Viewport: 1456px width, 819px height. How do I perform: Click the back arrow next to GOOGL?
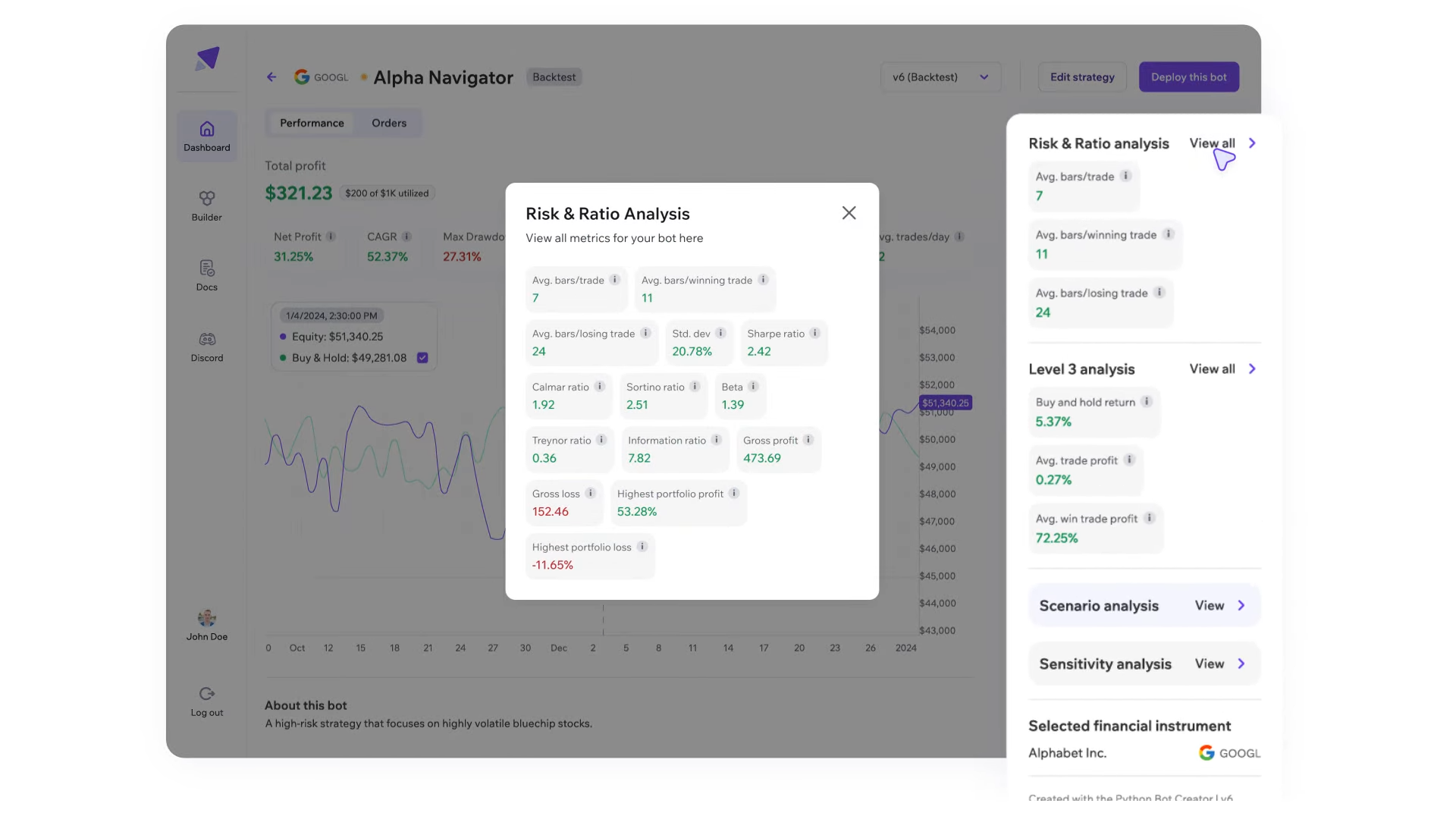tap(271, 77)
